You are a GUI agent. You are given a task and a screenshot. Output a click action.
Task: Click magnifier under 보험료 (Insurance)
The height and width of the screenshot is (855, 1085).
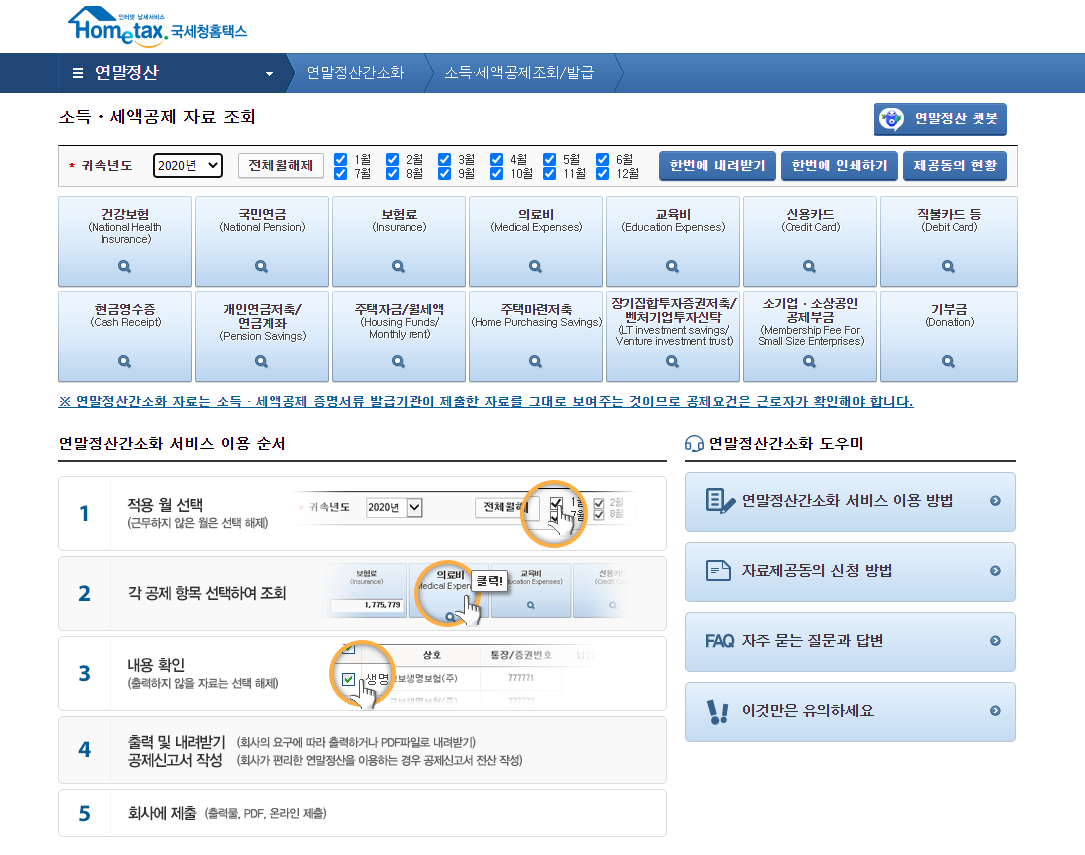click(x=399, y=266)
